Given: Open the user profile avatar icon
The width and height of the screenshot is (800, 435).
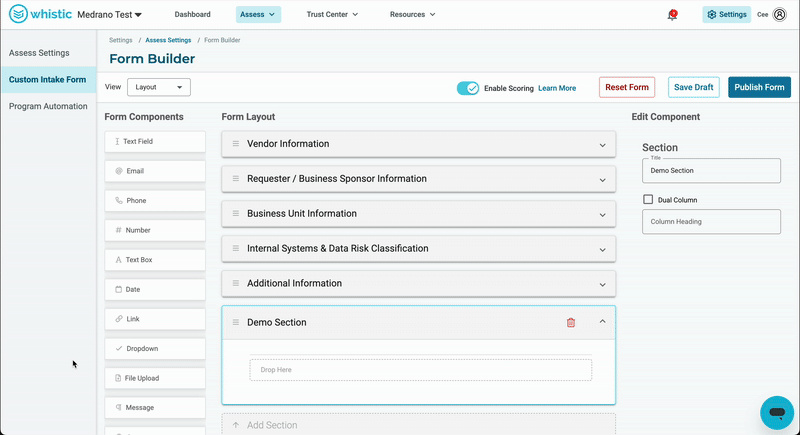Looking at the screenshot, I should point(780,14).
